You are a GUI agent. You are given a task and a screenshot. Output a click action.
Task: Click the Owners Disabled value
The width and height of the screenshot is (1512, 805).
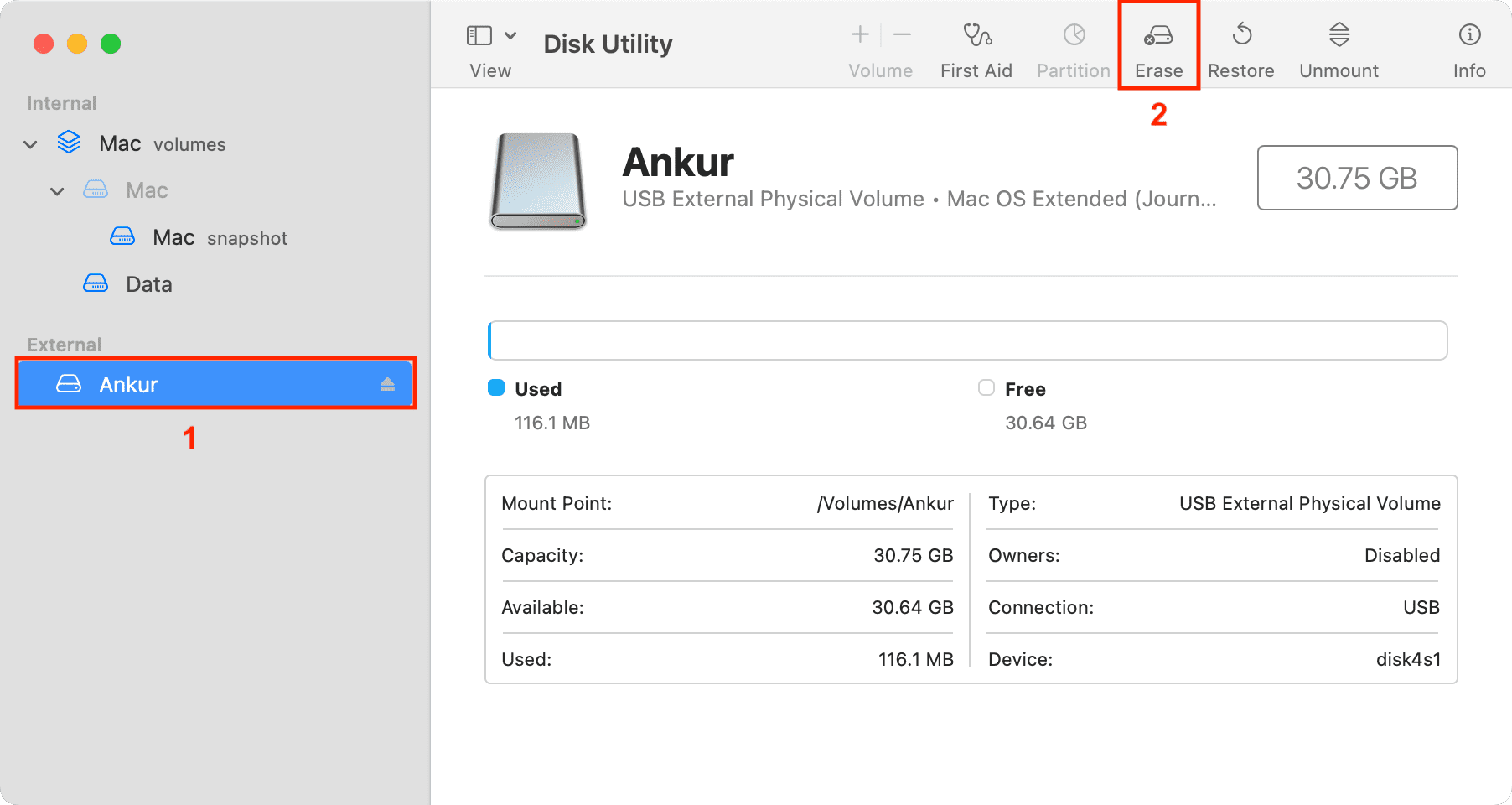1402,555
